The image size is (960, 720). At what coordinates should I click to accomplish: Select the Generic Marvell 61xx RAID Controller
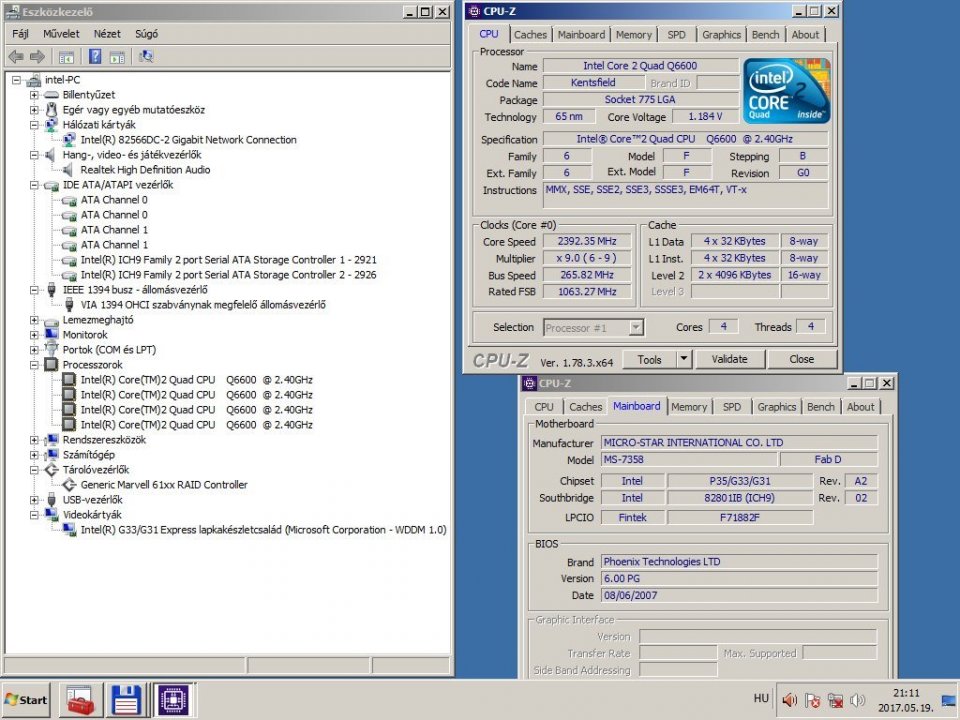pyautogui.click(x=164, y=485)
